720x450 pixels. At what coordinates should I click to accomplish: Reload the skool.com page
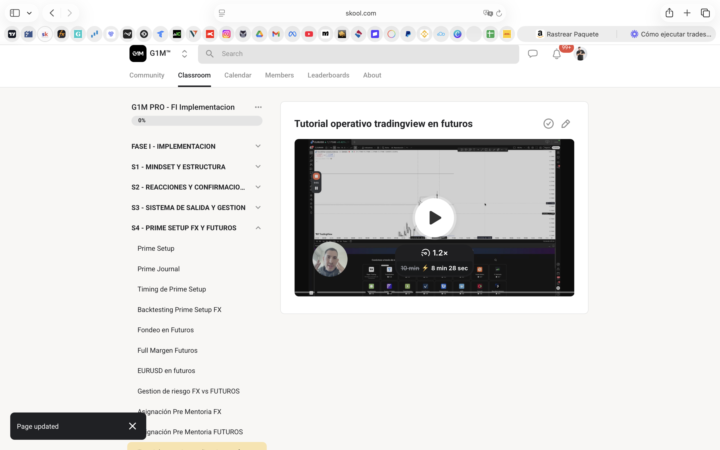tap(499, 13)
